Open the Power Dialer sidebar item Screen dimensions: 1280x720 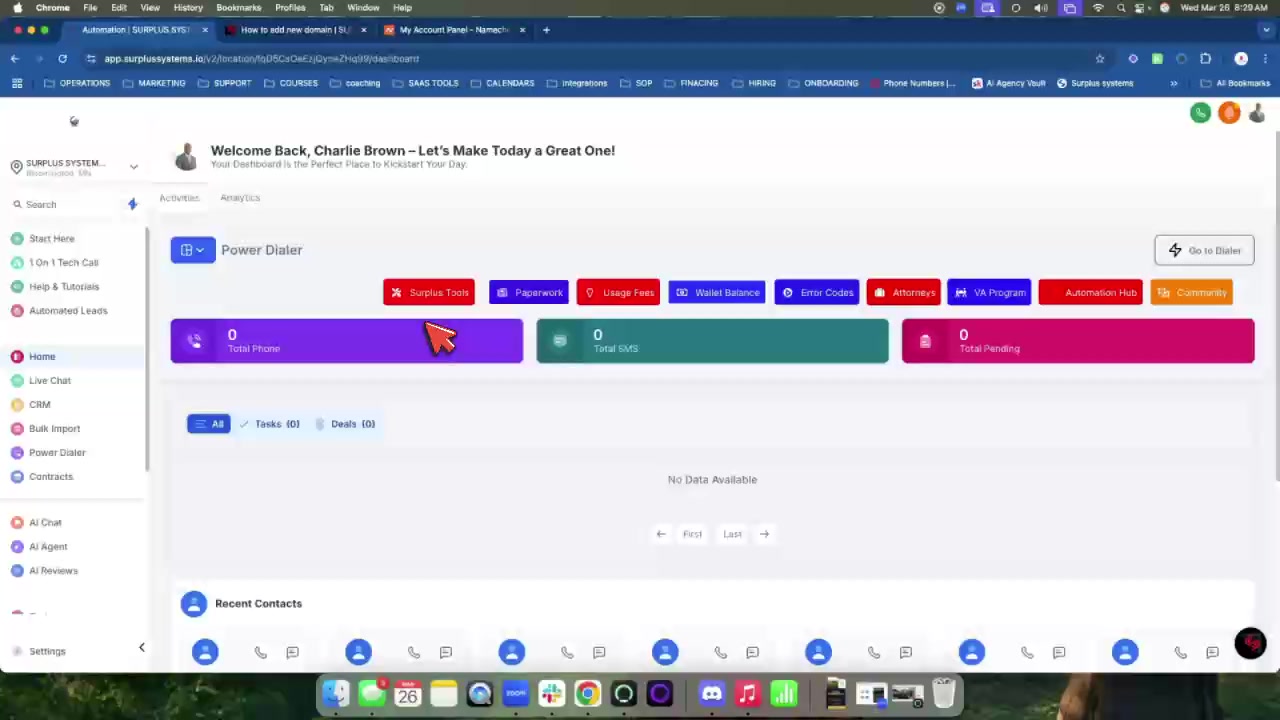tap(57, 453)
